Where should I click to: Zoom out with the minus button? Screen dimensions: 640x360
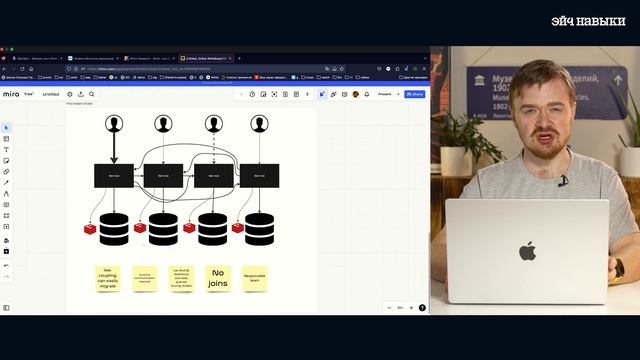(x=389, y=308)
